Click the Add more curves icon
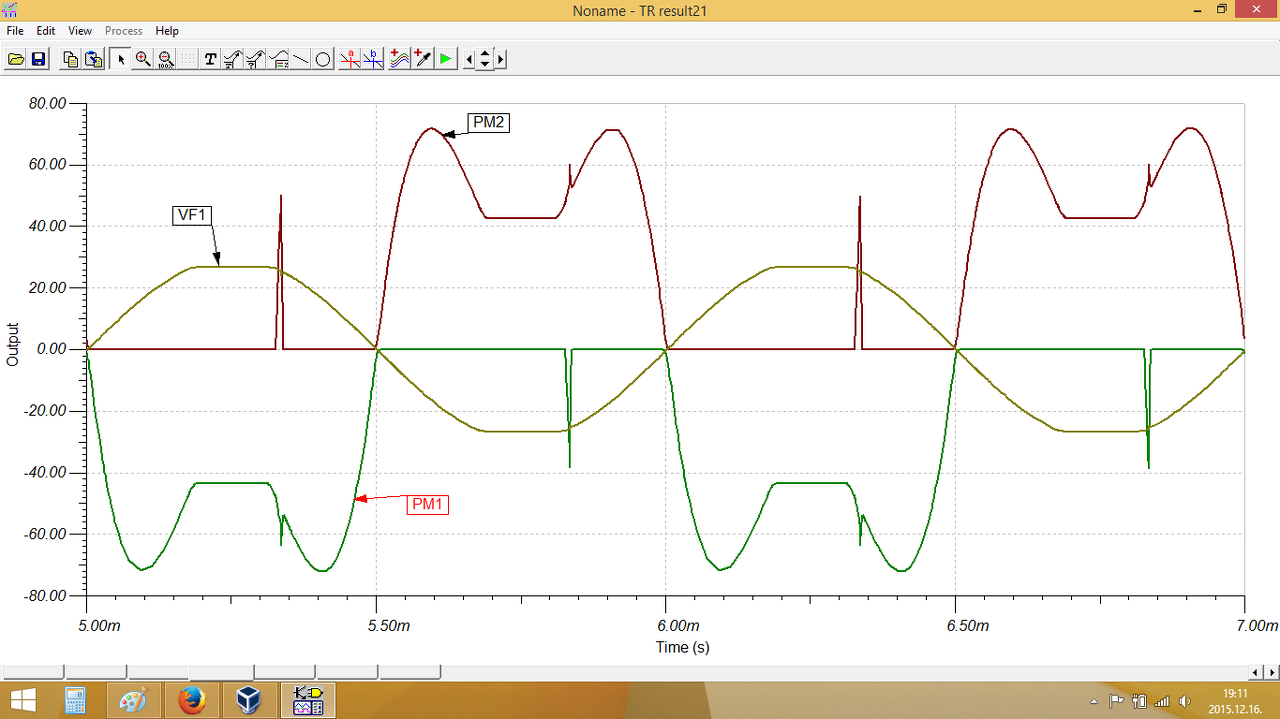 (x=400, y=59)
